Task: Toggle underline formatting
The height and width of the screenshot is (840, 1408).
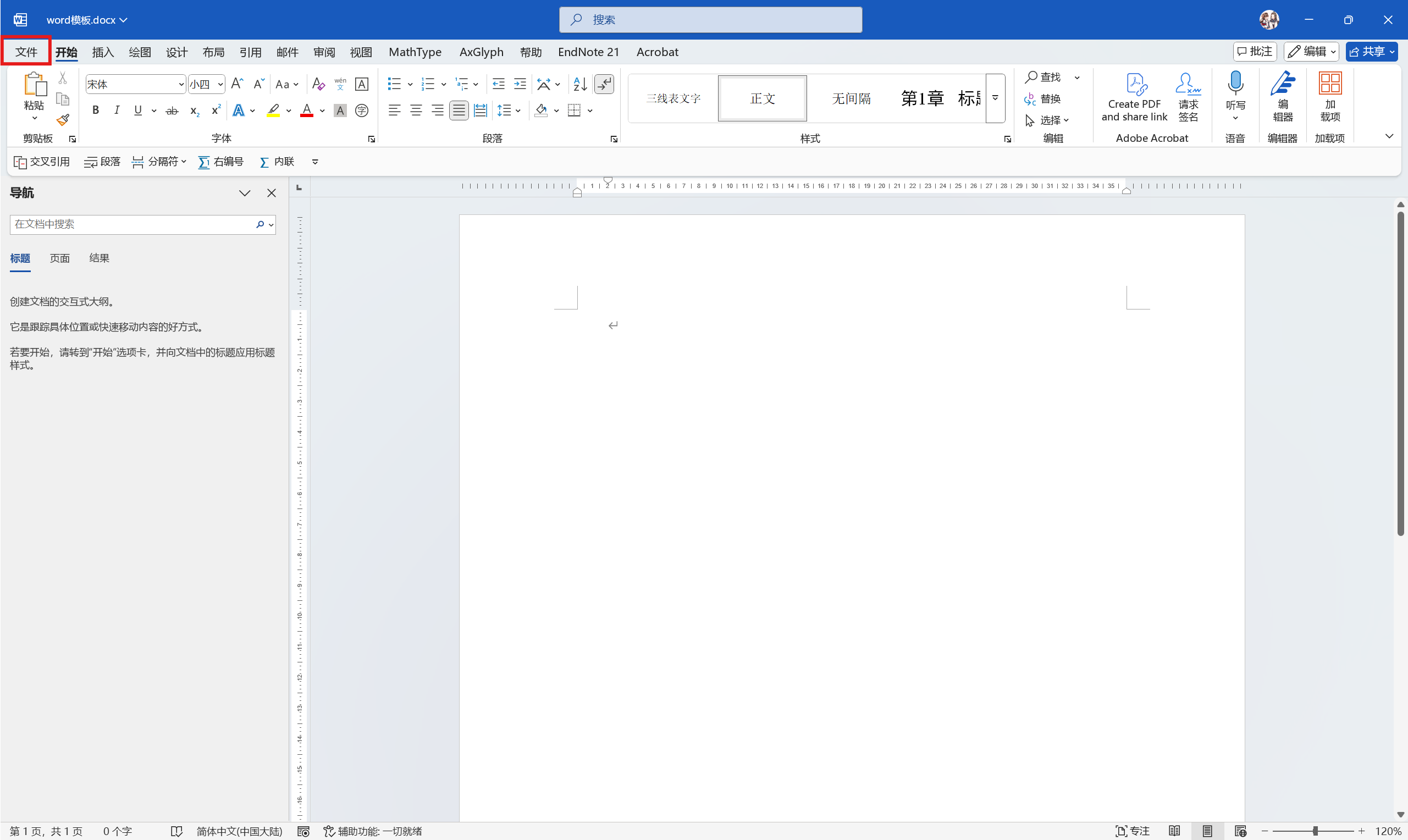Action: coord(138,110)
